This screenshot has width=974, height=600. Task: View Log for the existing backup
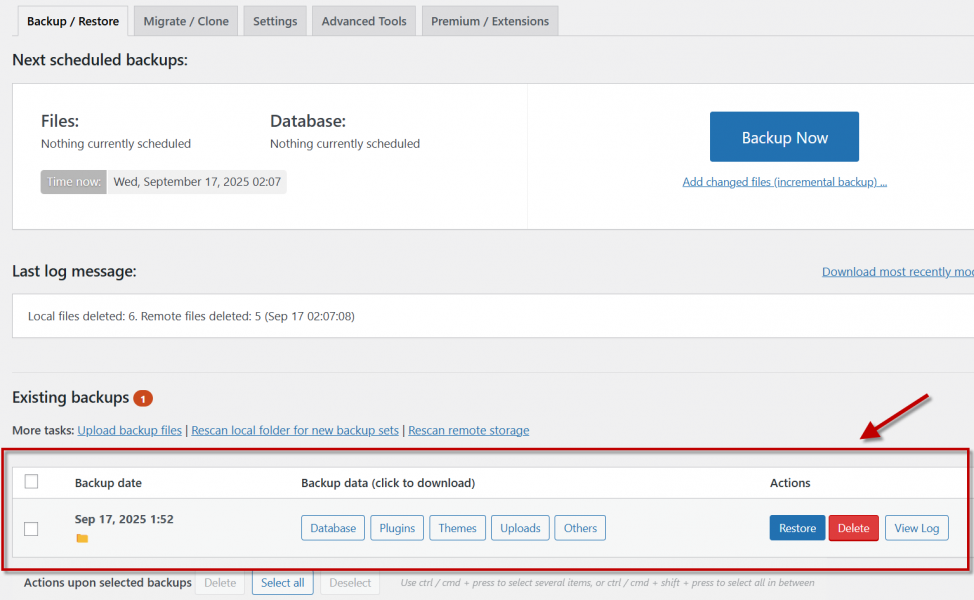point(916,528)
